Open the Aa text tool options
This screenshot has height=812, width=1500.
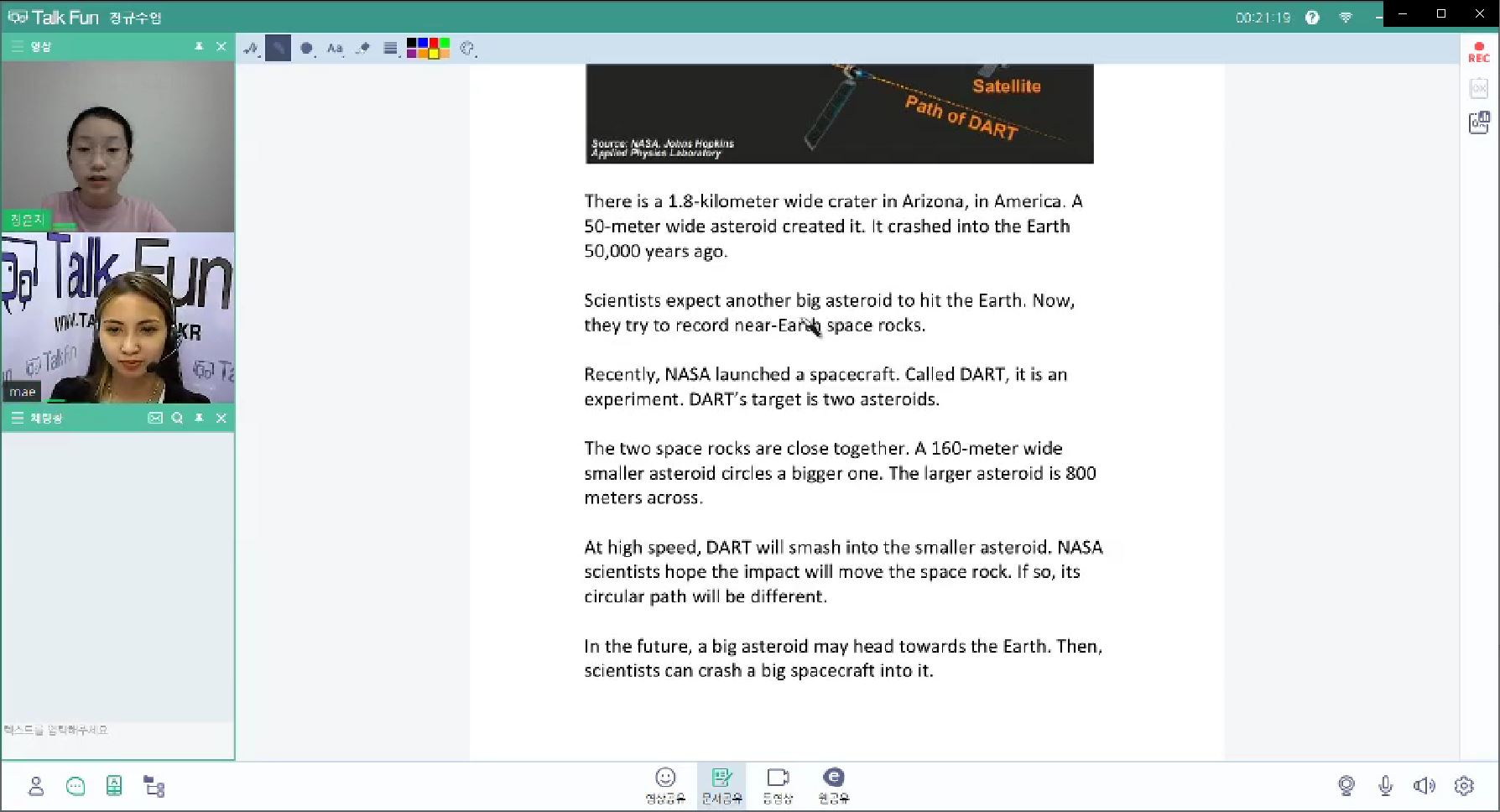coord(335,49)
